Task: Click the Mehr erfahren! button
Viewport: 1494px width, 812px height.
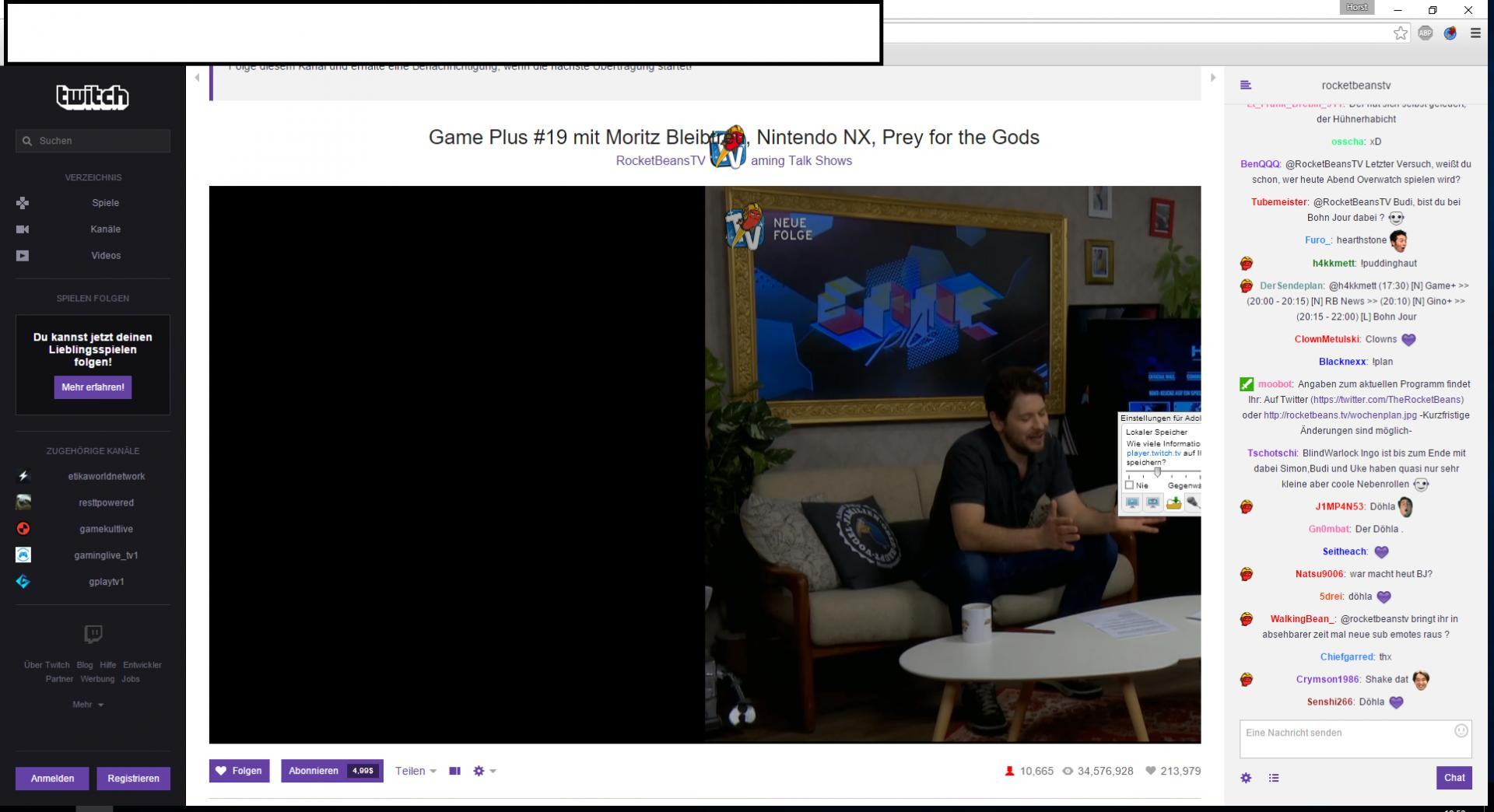Action: point(93,387)
